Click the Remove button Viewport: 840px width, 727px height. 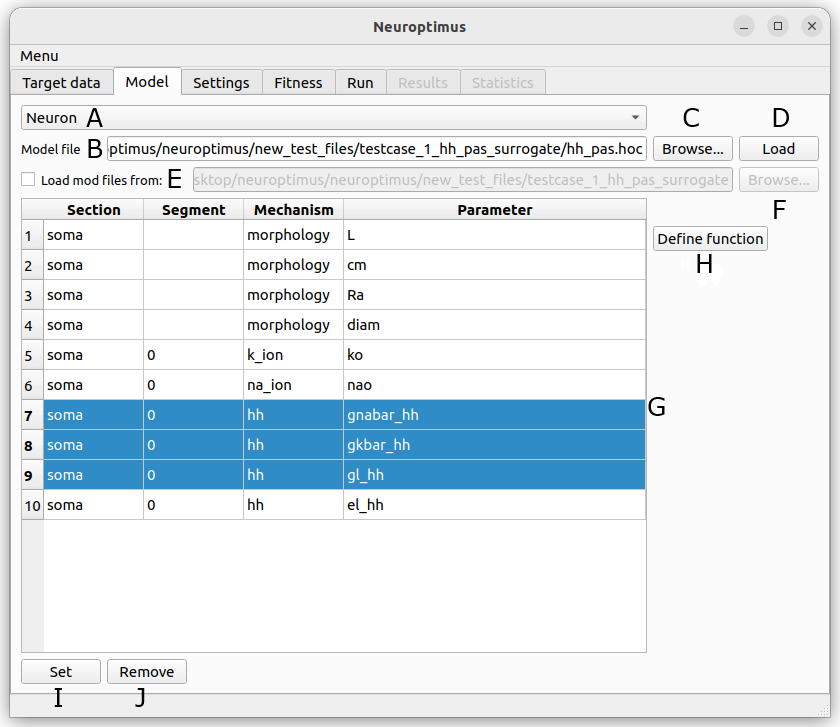147,672
